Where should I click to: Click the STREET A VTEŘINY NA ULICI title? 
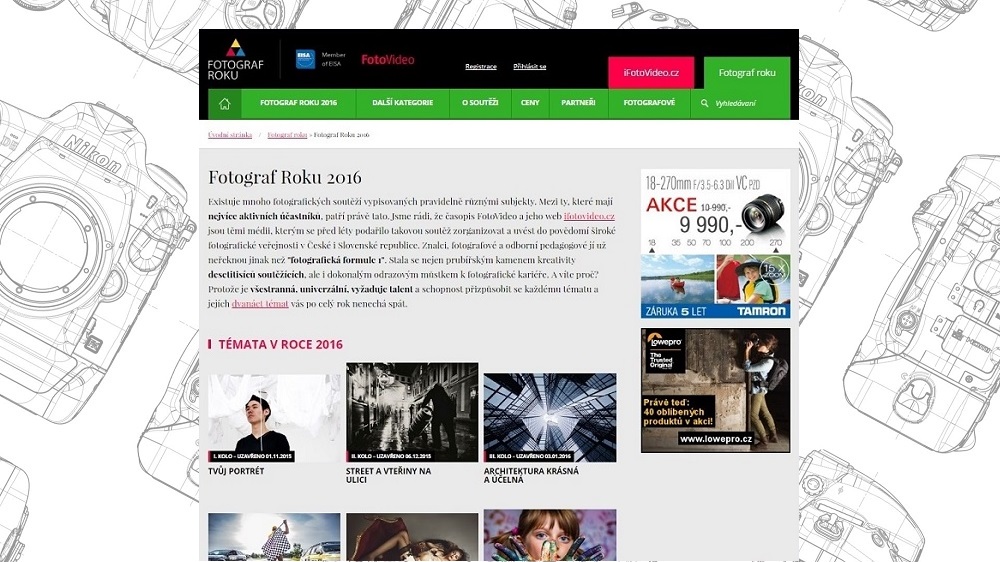point(388,475)
